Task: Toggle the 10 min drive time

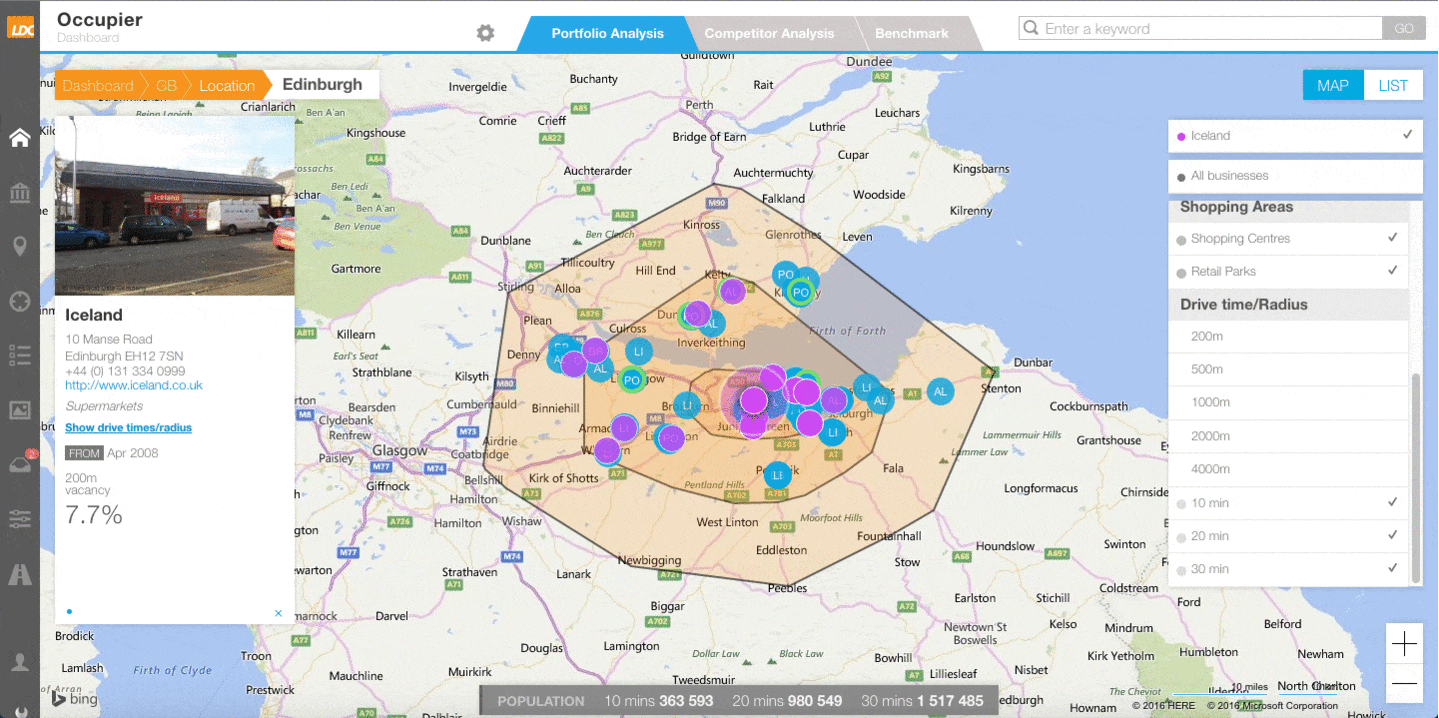Action: [1289, 504]
